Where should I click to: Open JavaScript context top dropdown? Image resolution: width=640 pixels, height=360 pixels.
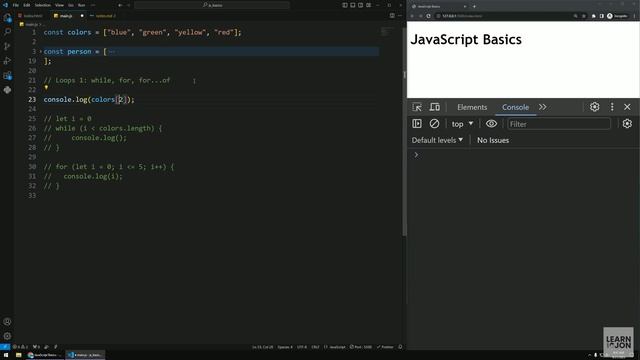coord(462,124)
